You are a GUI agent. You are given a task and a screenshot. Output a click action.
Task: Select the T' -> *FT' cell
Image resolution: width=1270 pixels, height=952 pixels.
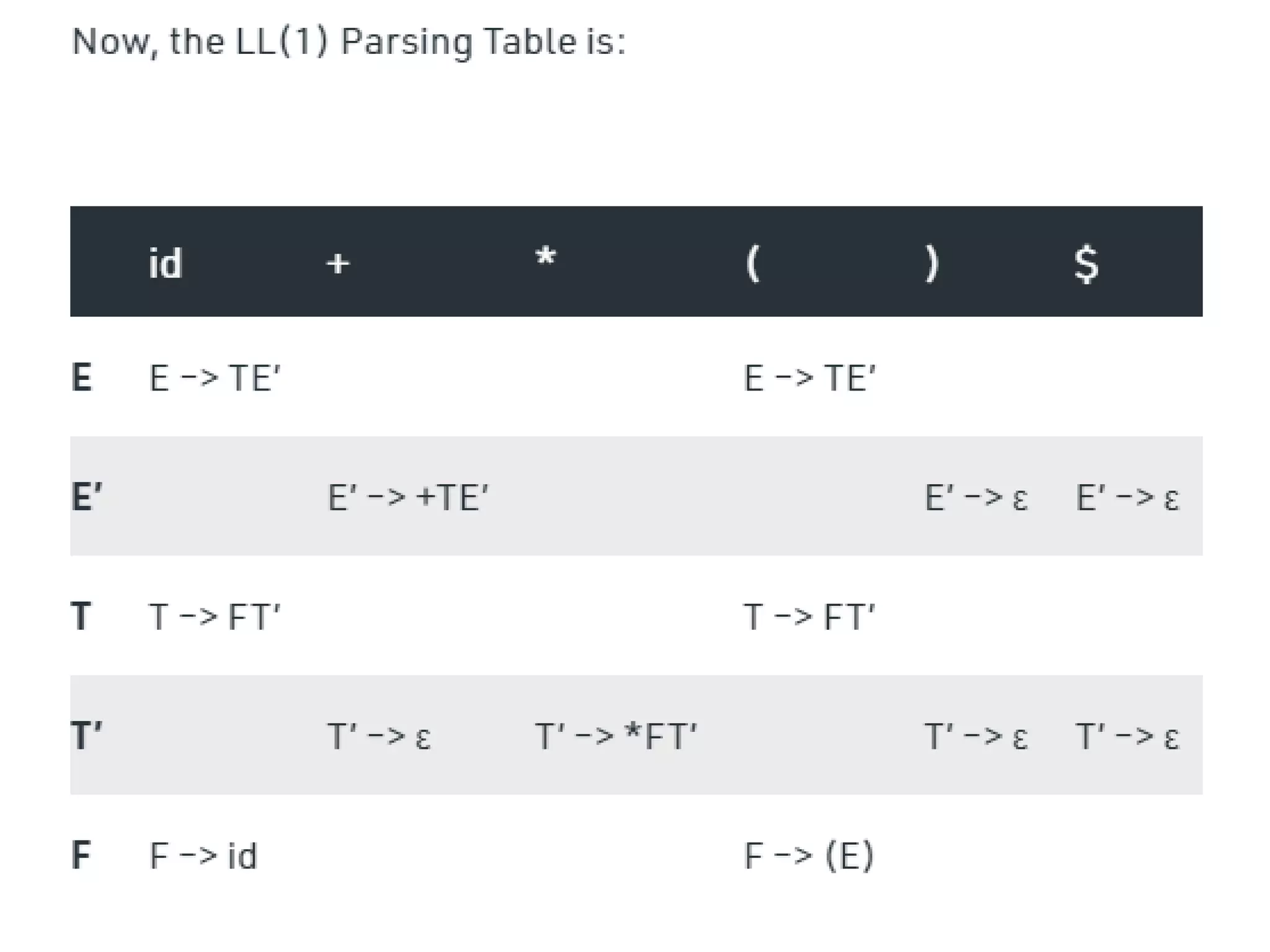pos(616,736)
